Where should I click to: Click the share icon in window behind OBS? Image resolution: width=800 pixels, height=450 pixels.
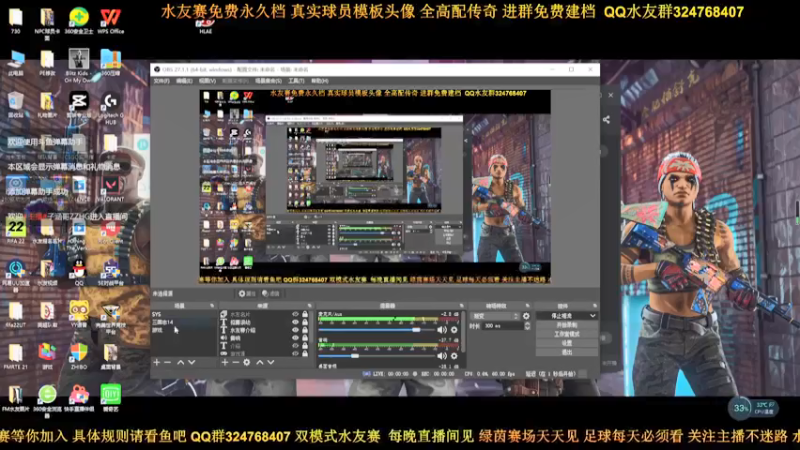click(606, 119)
